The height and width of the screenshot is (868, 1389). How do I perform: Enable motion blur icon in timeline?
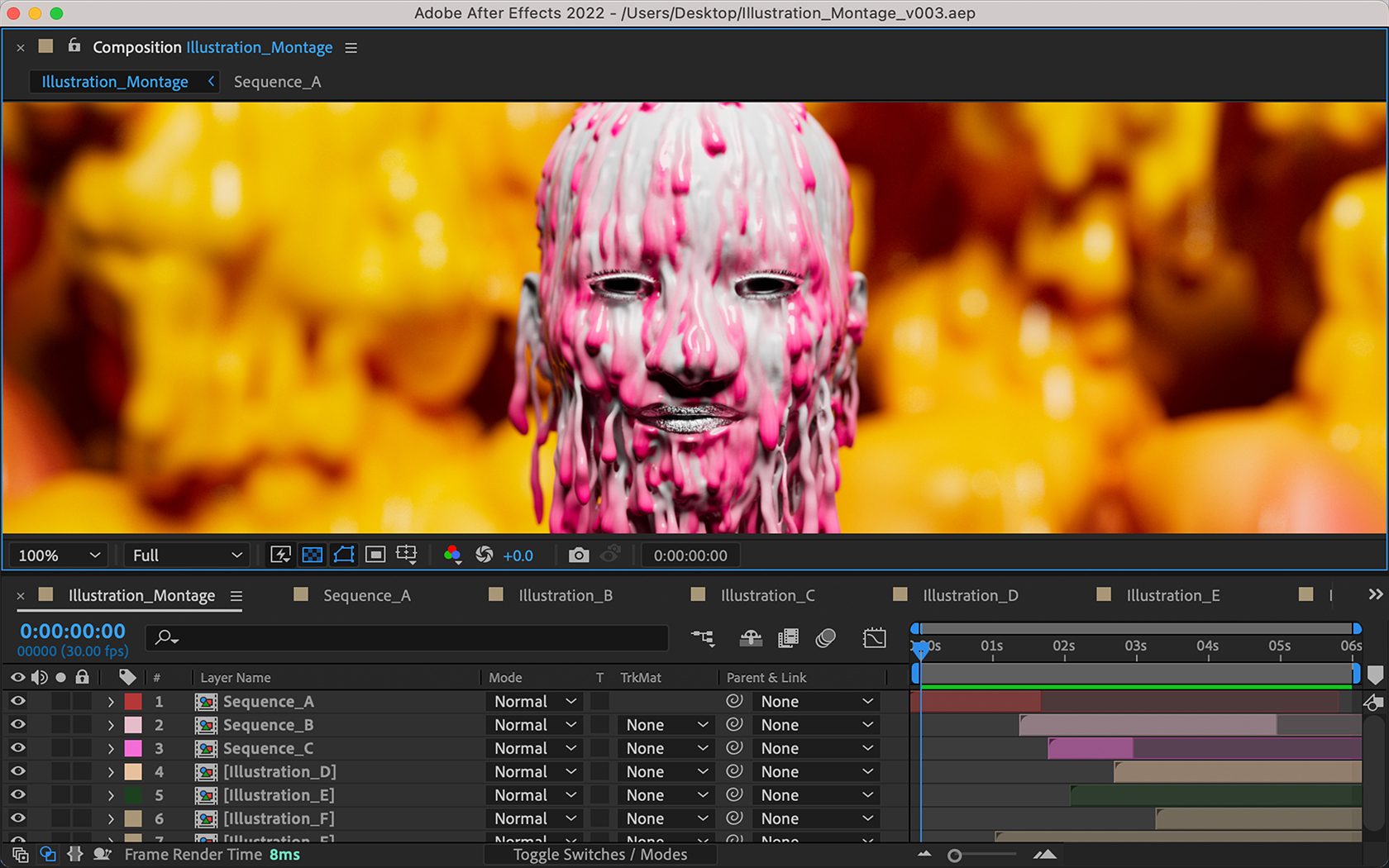click(x=825, y=637)
